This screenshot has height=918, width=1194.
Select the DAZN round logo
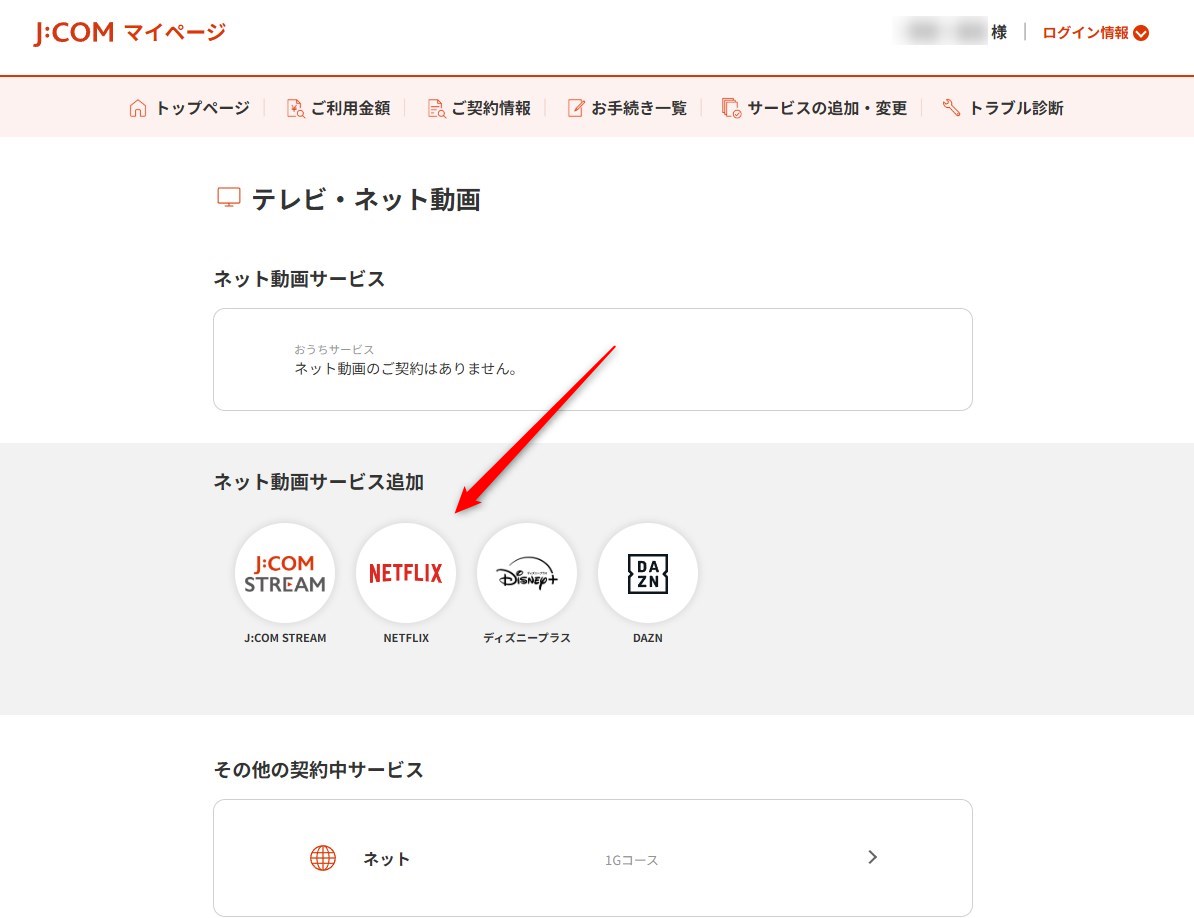point(647,573)
